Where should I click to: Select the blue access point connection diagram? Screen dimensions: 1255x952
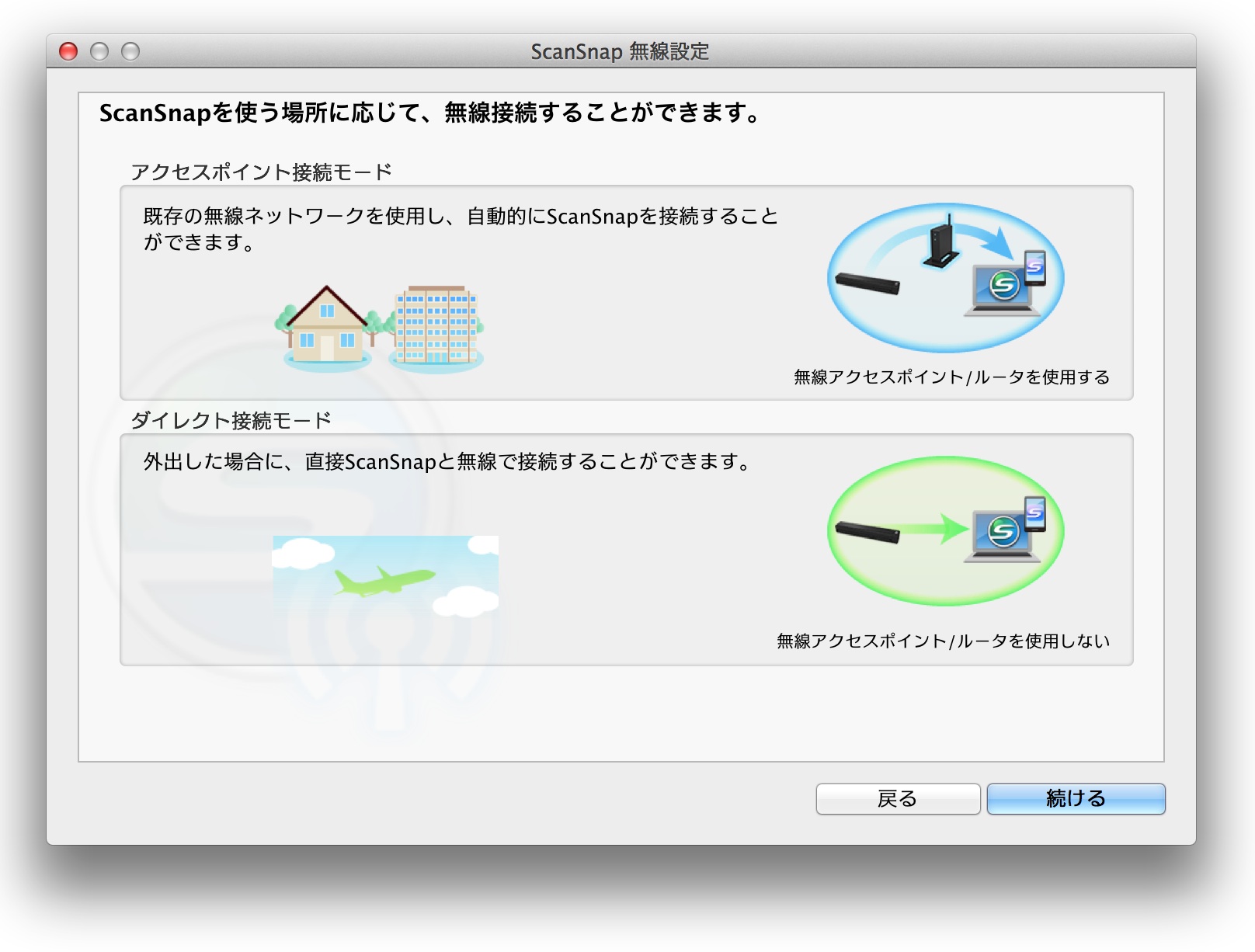click(x=945, y=277)
